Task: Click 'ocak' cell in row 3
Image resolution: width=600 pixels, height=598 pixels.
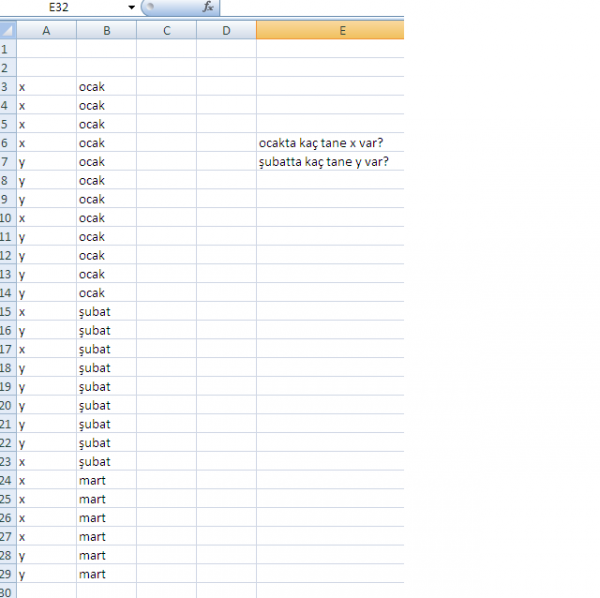Action: [106, 86]
